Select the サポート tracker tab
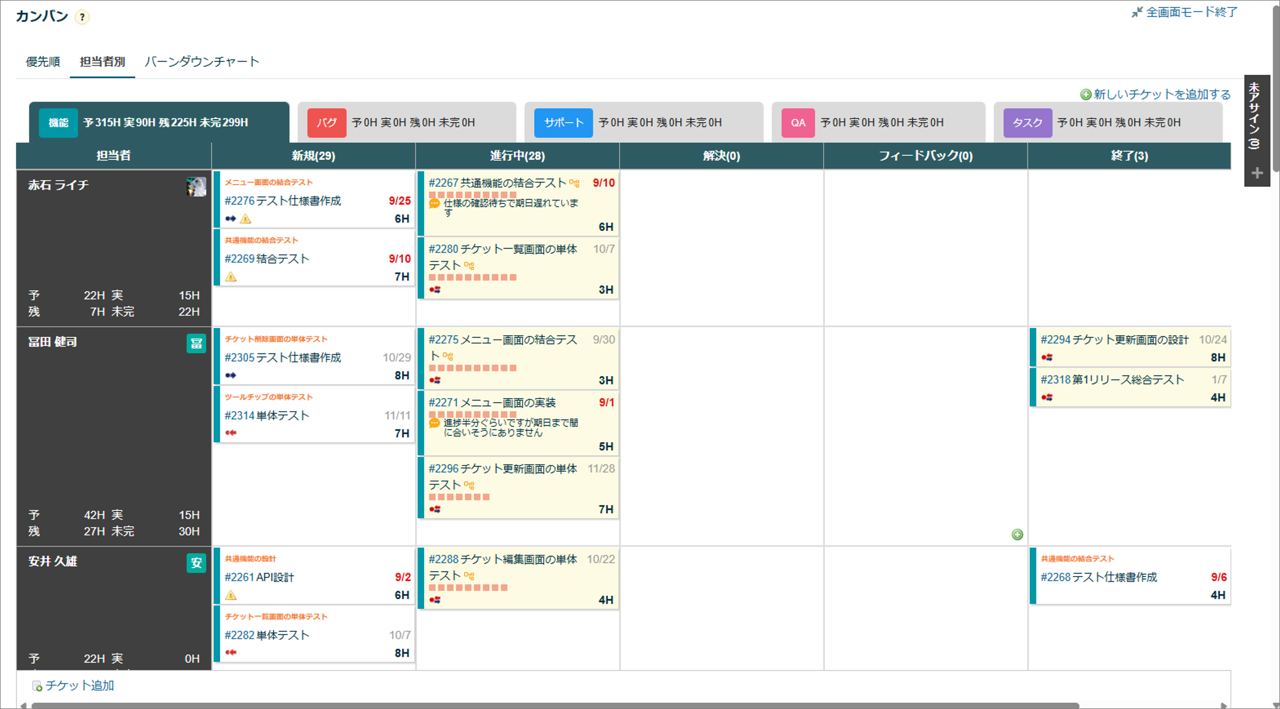Image resolution: width=1280 pixels, height=709 pixels. (x=563, y=122)
